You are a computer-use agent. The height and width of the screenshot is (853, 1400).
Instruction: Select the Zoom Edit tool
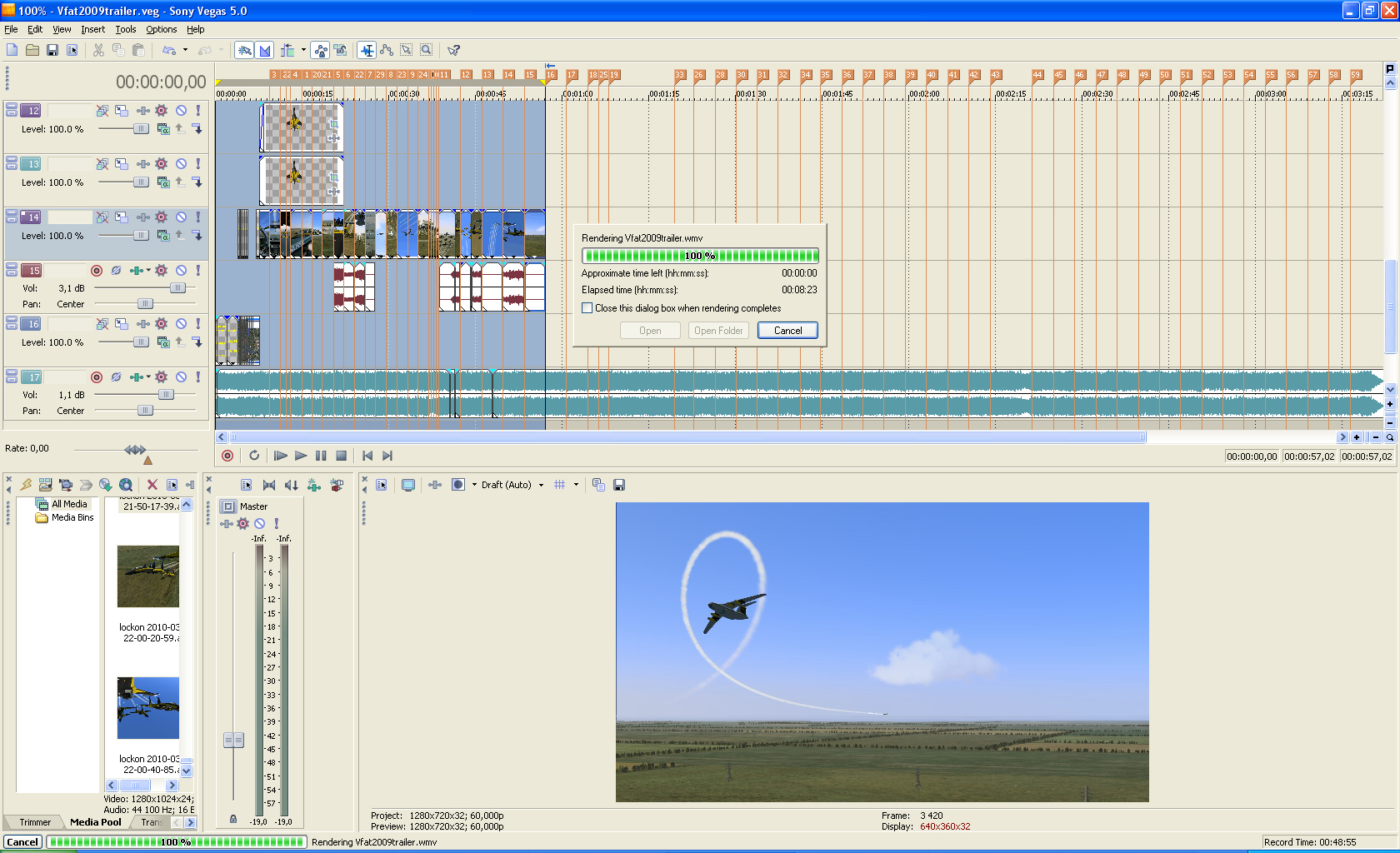click(426, 51)
